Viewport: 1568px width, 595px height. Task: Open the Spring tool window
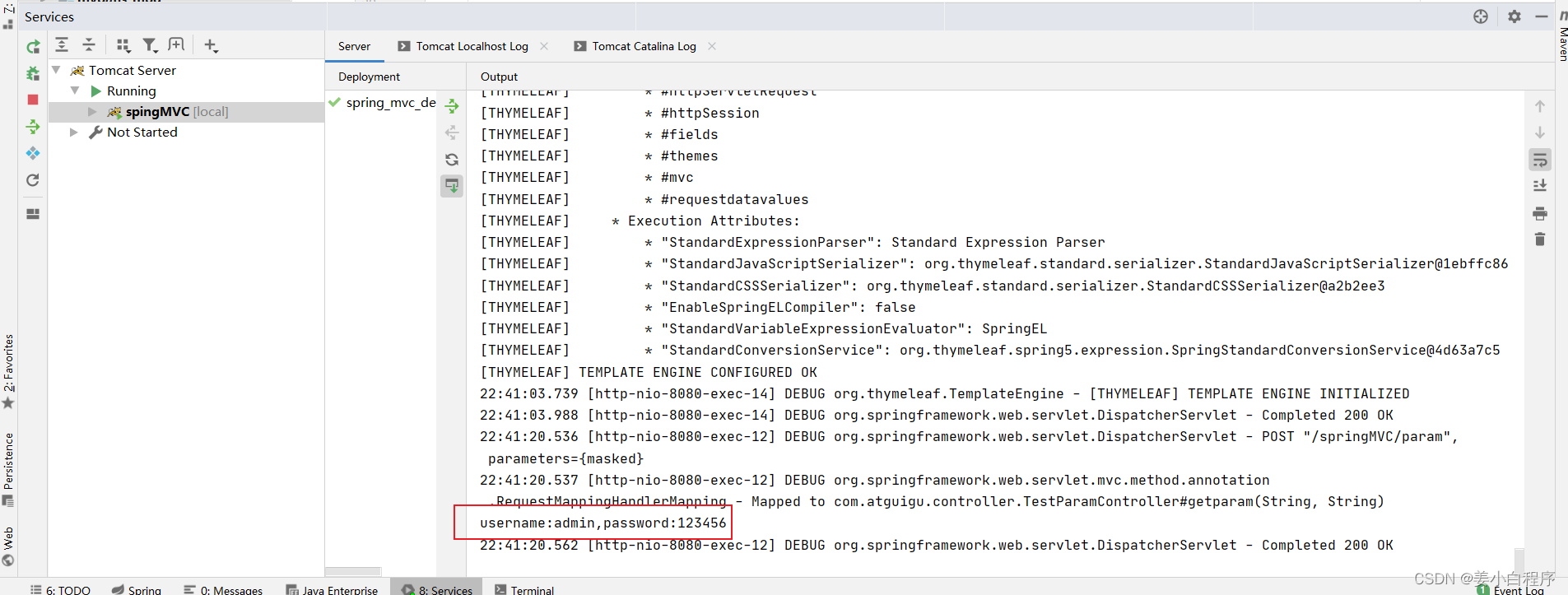137,589
